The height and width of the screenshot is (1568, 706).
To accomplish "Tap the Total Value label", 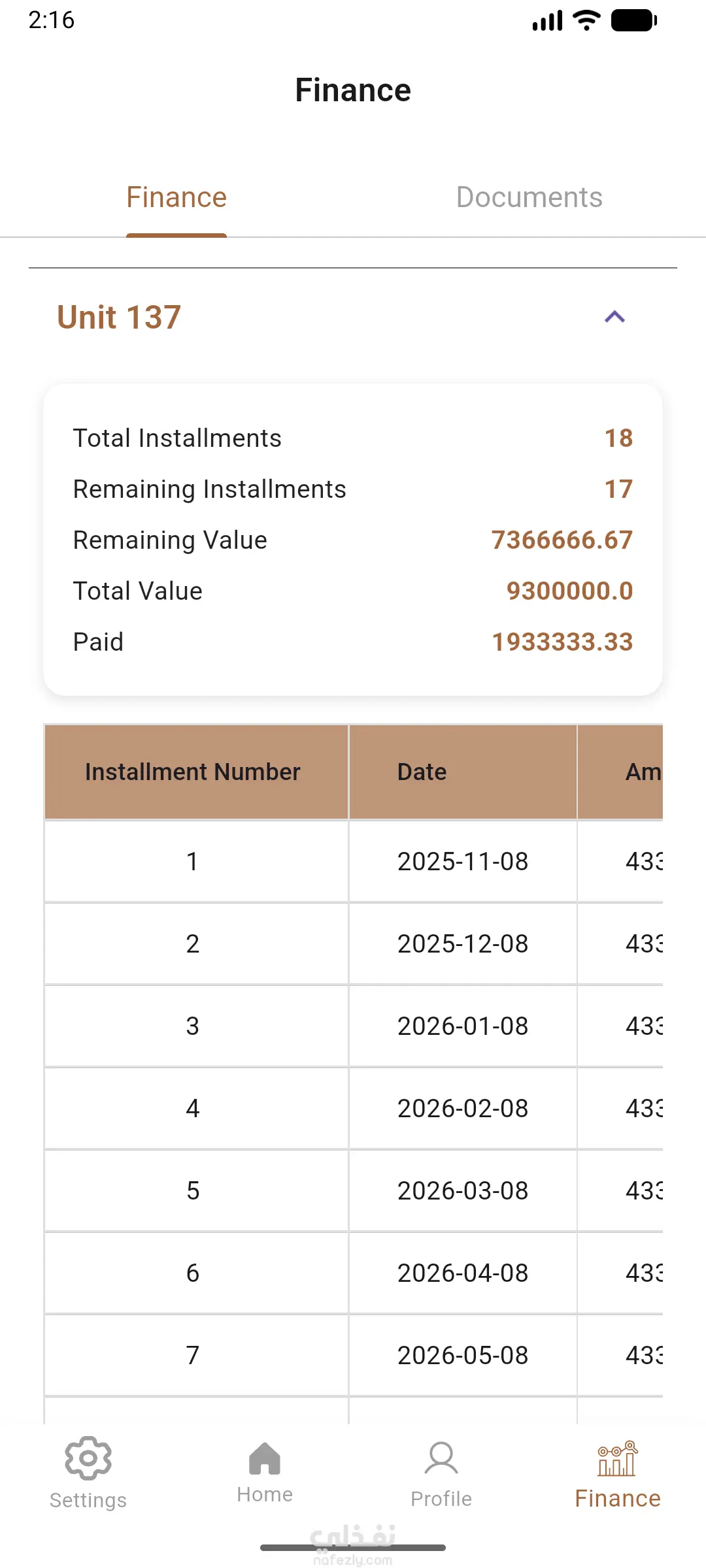I will 137,591.
